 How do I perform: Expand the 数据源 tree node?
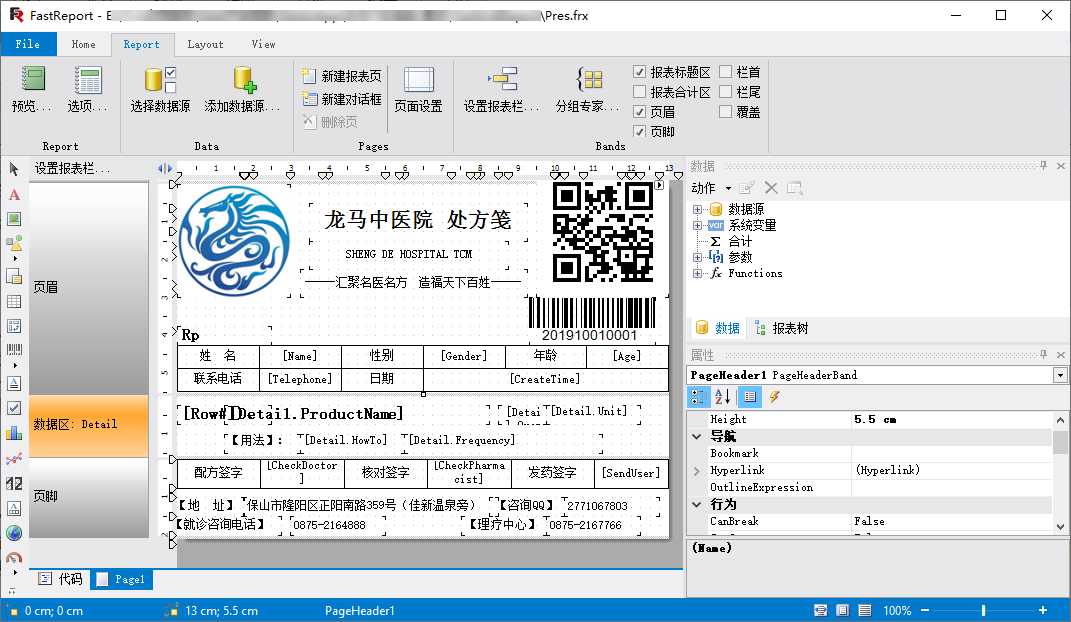(x=697, y=209)
